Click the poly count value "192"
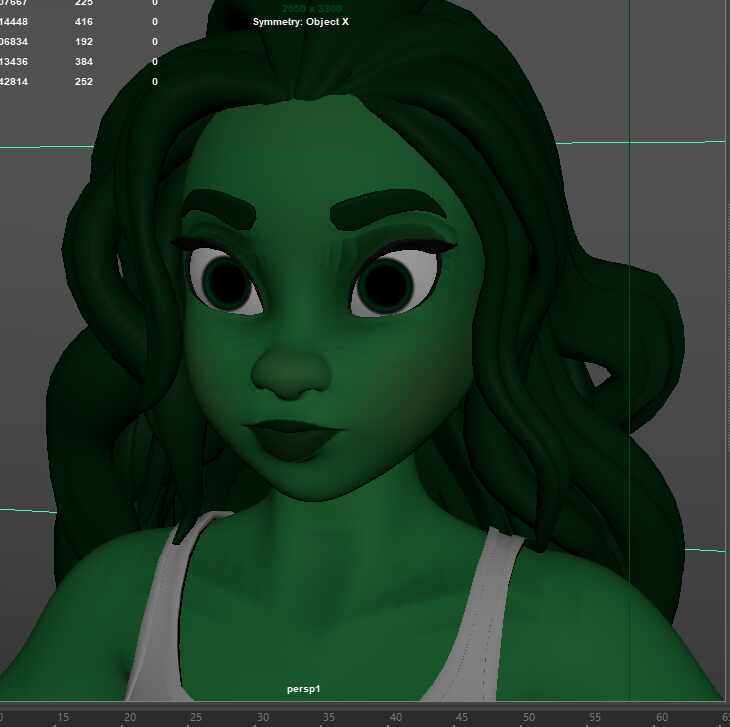Viewport: 730px width, 727px height. 83,41
